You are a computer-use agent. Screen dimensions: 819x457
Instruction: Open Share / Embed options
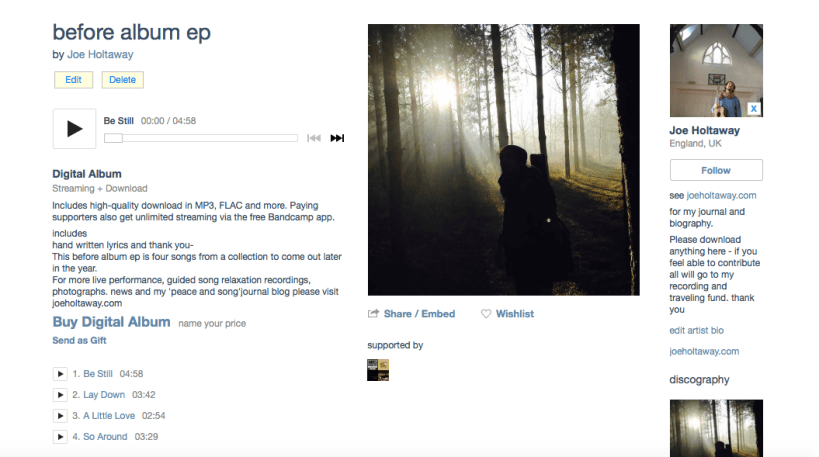tap(412, 314)
